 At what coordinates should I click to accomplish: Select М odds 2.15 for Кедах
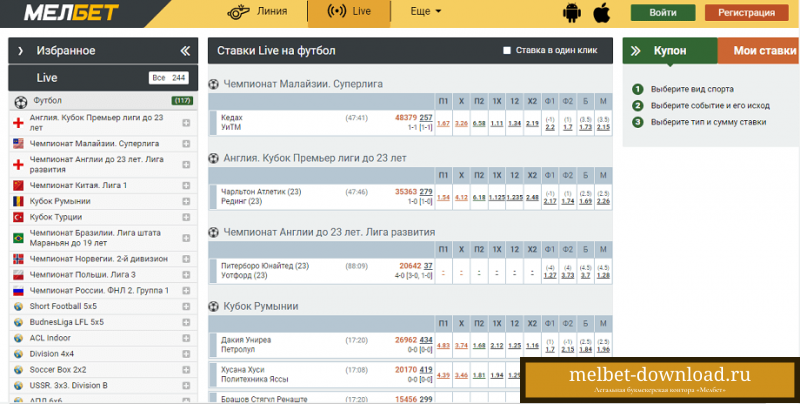coord(603,127)
